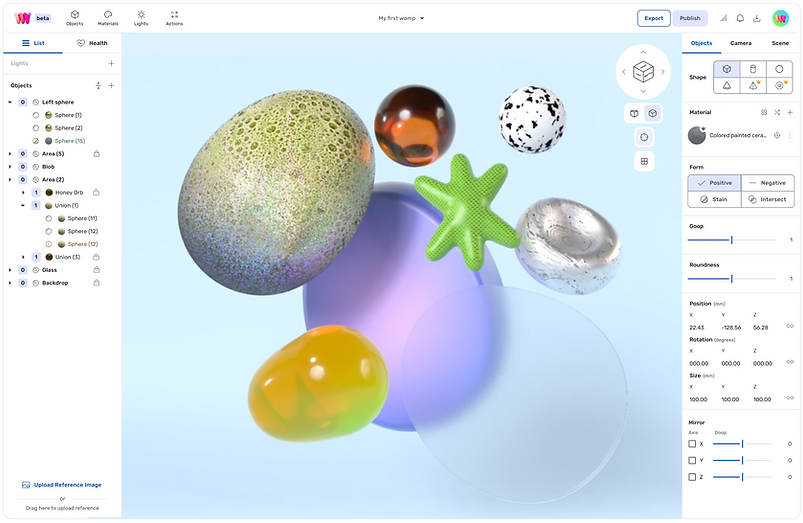Add a new material with plus icon

(x=790, y=112)
